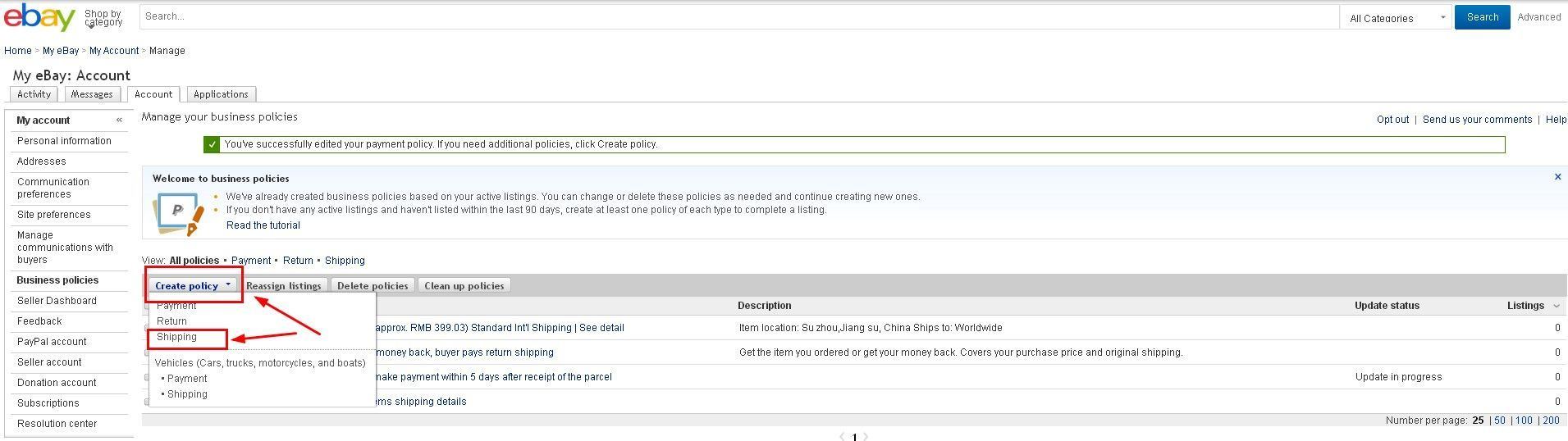Choose Vehicles Payment in Create policy menu
1568x441 pixels.
click(187, 379)
